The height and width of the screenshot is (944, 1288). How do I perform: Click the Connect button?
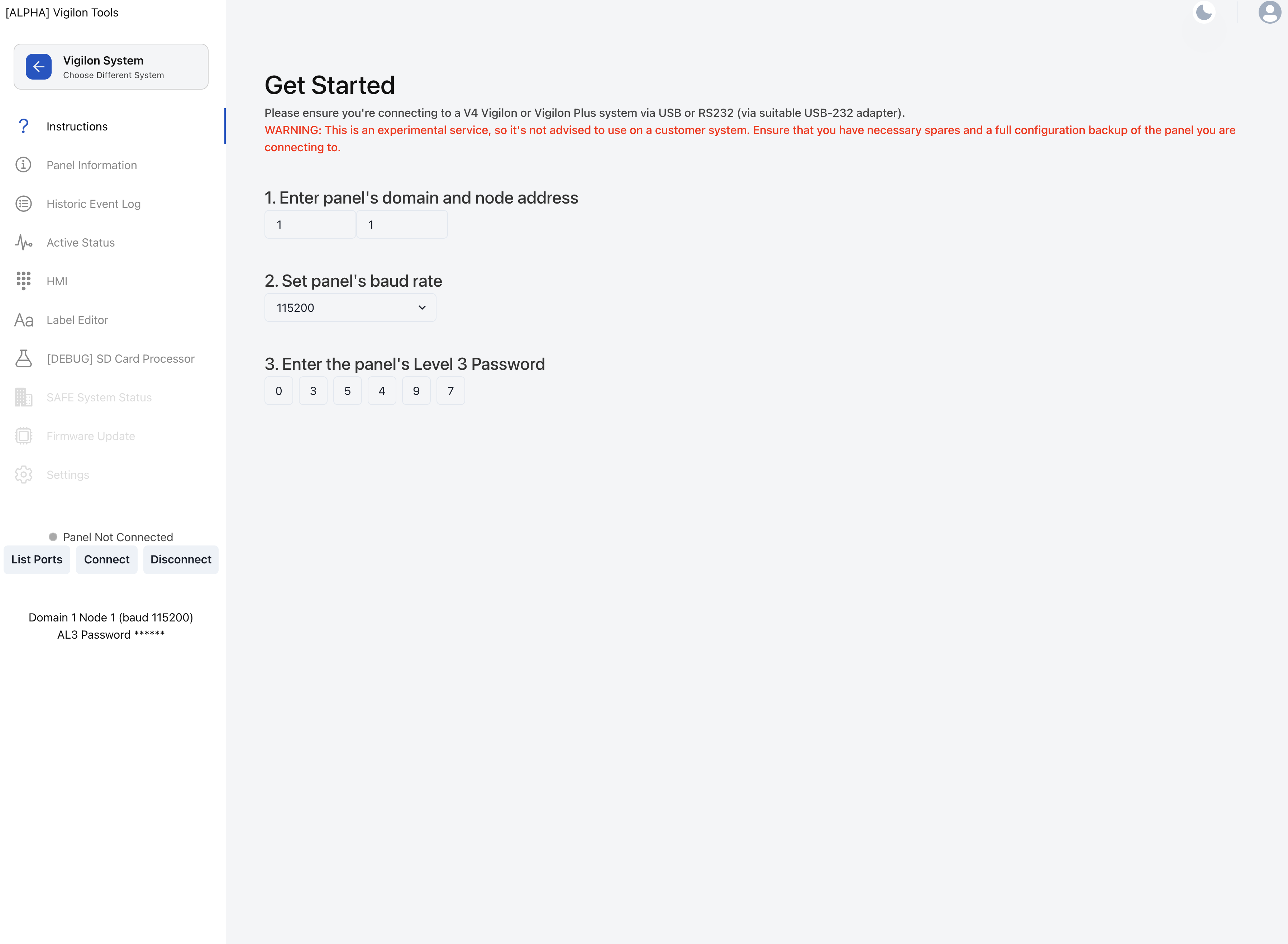point(107,559)
